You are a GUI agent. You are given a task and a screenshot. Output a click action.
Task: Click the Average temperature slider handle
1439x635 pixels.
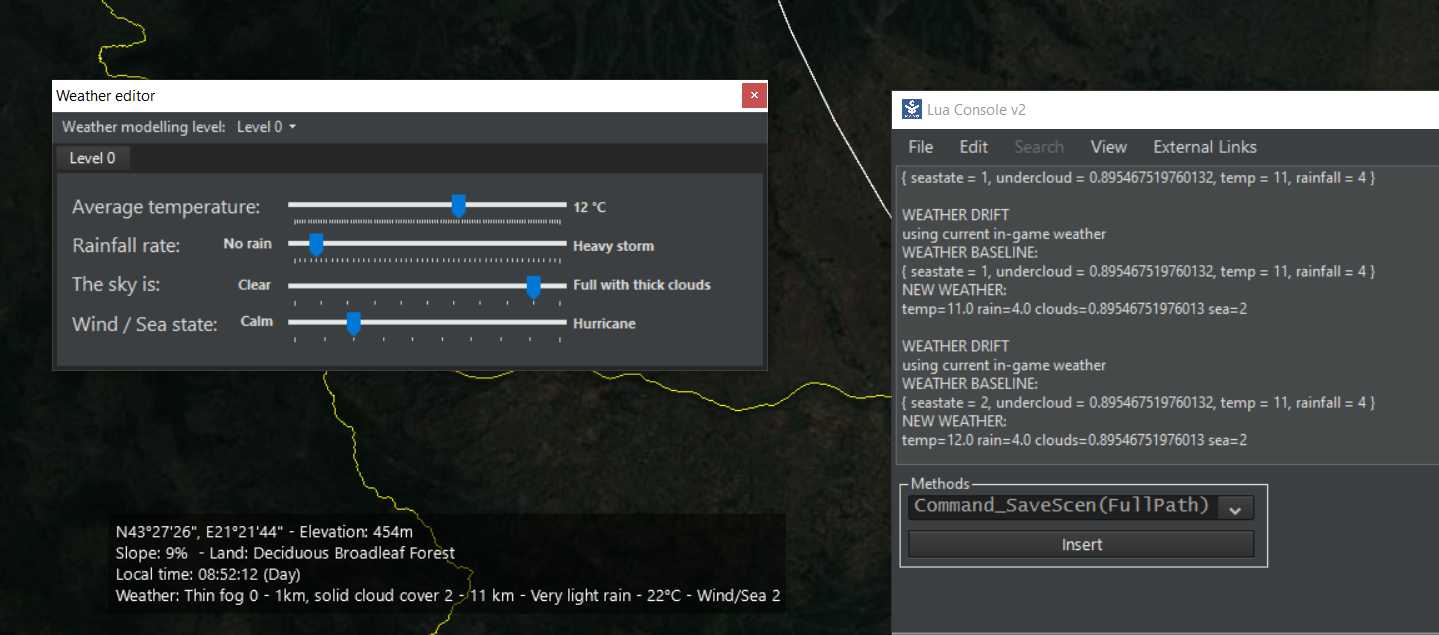[458, 206]
